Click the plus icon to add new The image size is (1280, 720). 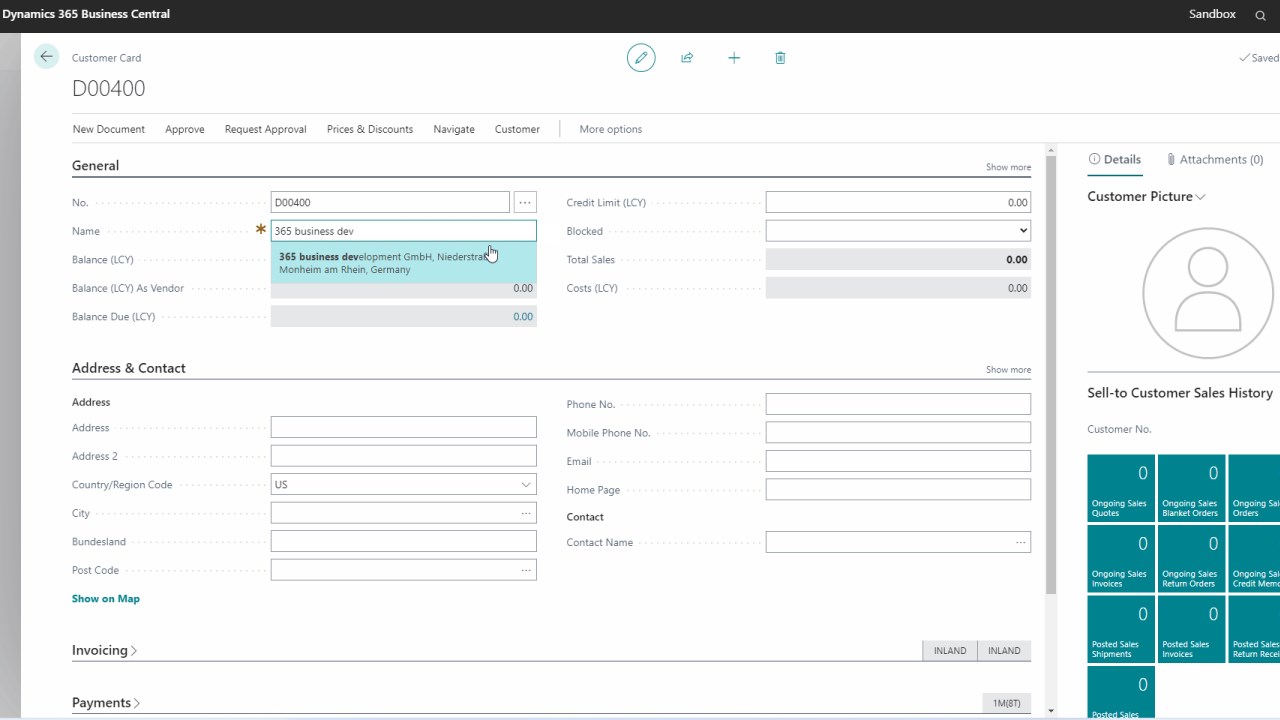[734, 58]
